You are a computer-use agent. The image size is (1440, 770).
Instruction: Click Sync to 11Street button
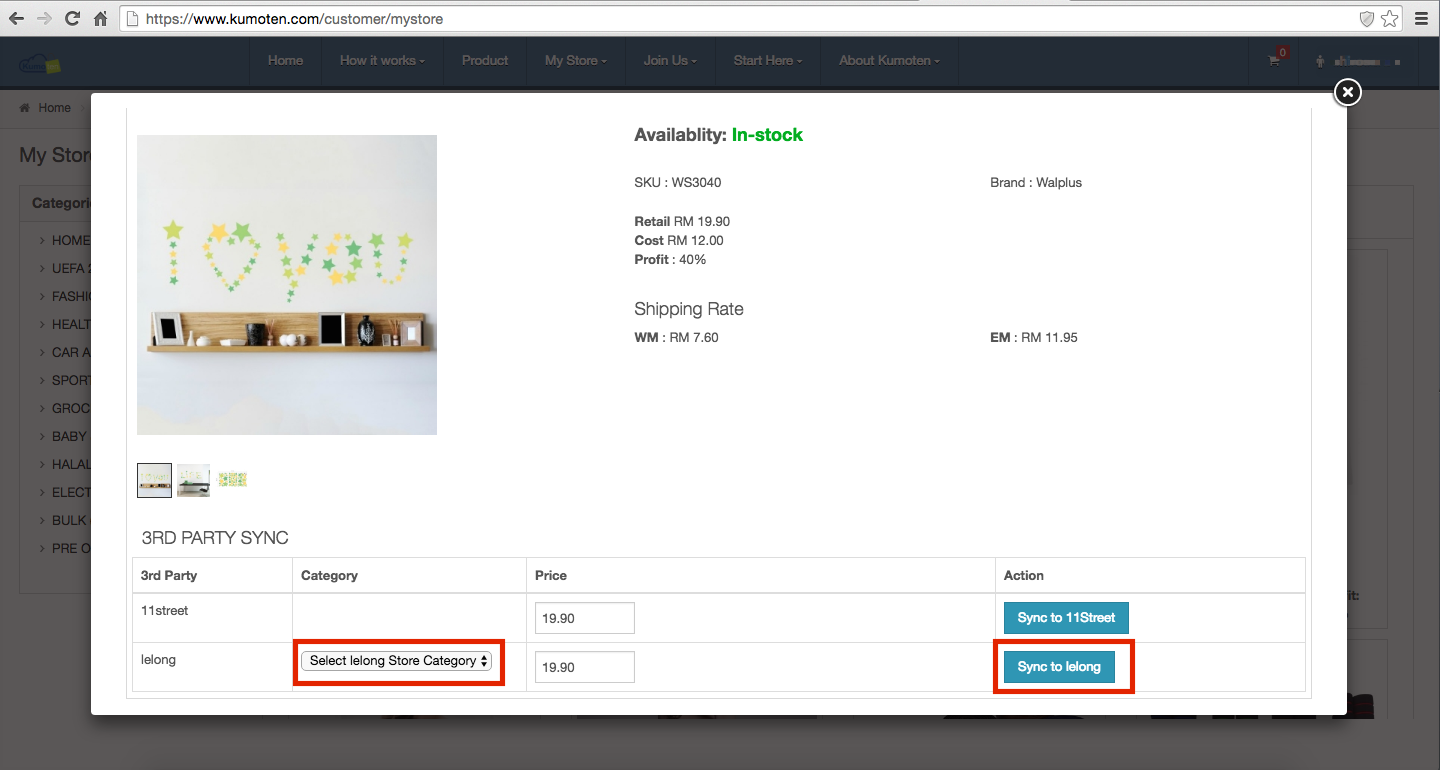(1066, 618)
